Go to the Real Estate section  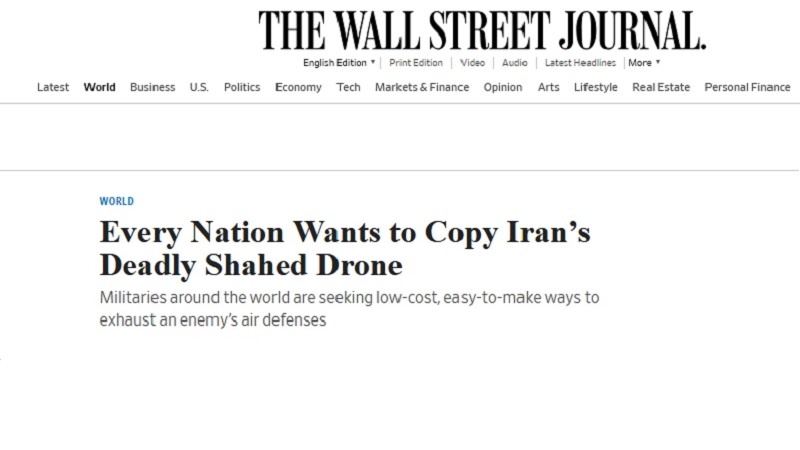click(661, 87)
